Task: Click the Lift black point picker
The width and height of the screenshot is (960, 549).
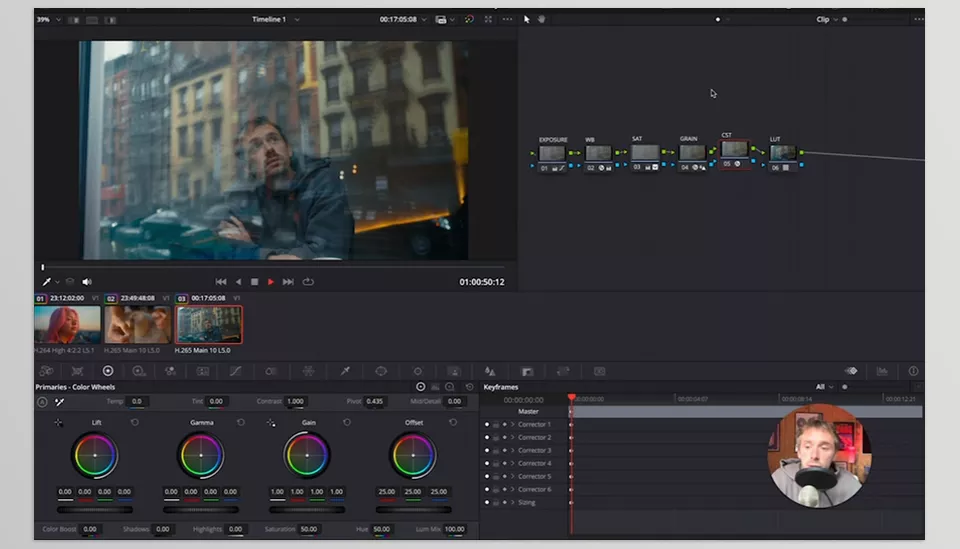Action: tap(58, 422)
